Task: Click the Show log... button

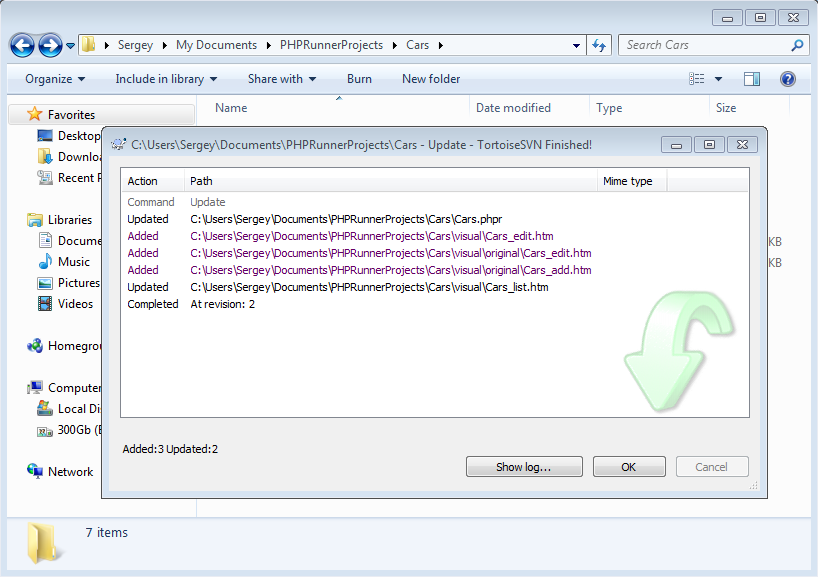Action: coord(524,466)
